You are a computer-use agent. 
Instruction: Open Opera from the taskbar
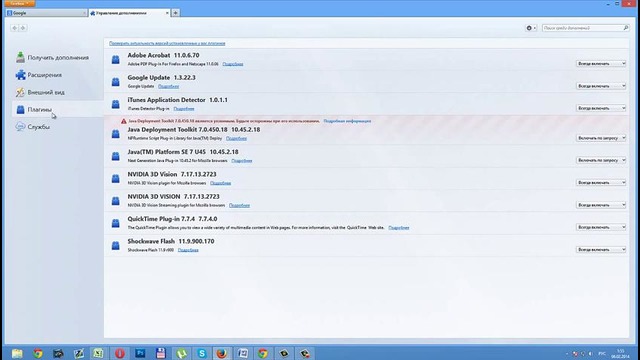click(x=120, y=353)
